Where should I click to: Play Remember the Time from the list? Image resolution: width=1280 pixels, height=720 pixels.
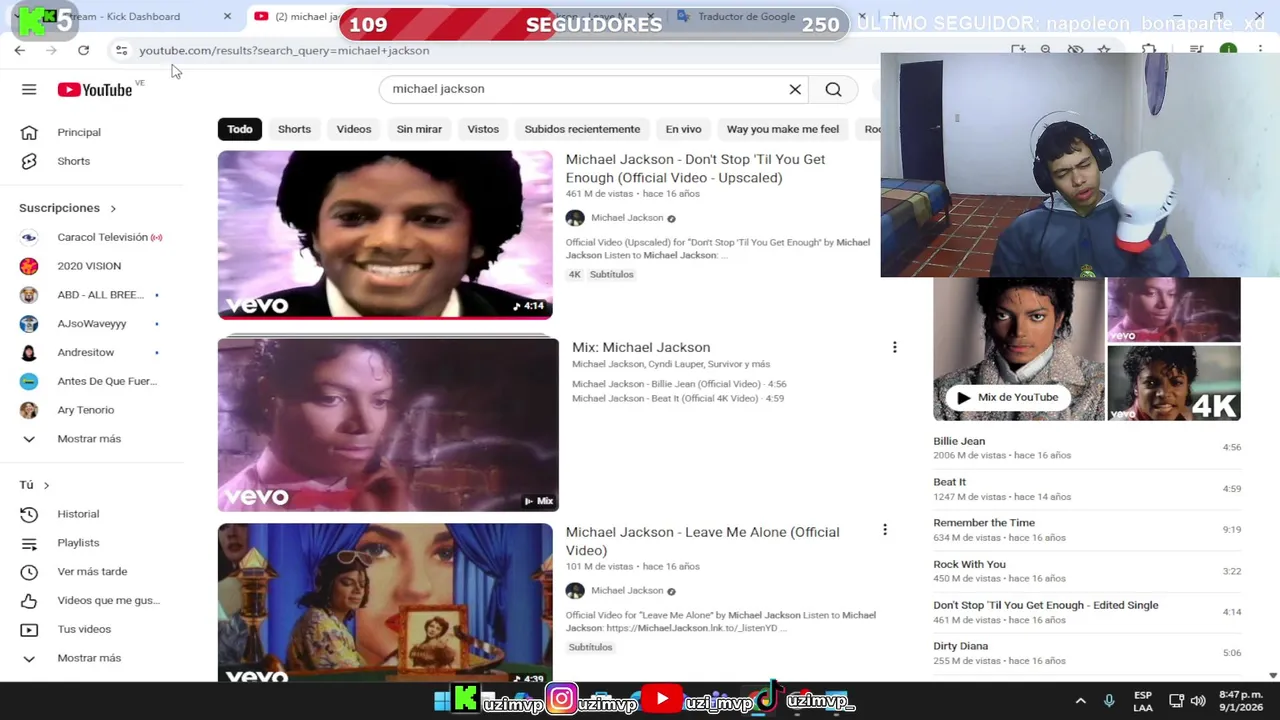[1087, 530]
